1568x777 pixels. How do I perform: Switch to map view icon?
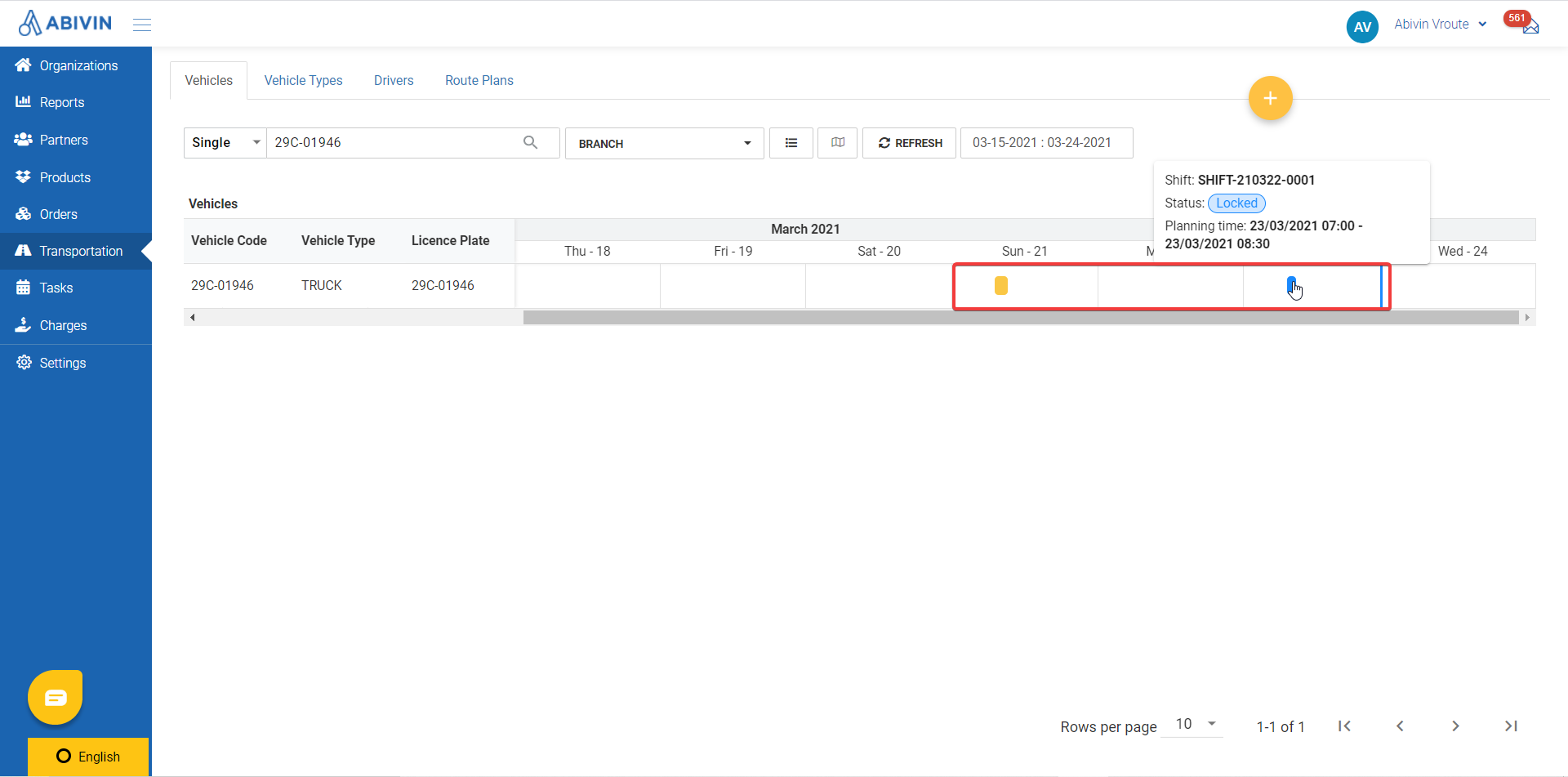coord(837,143)
